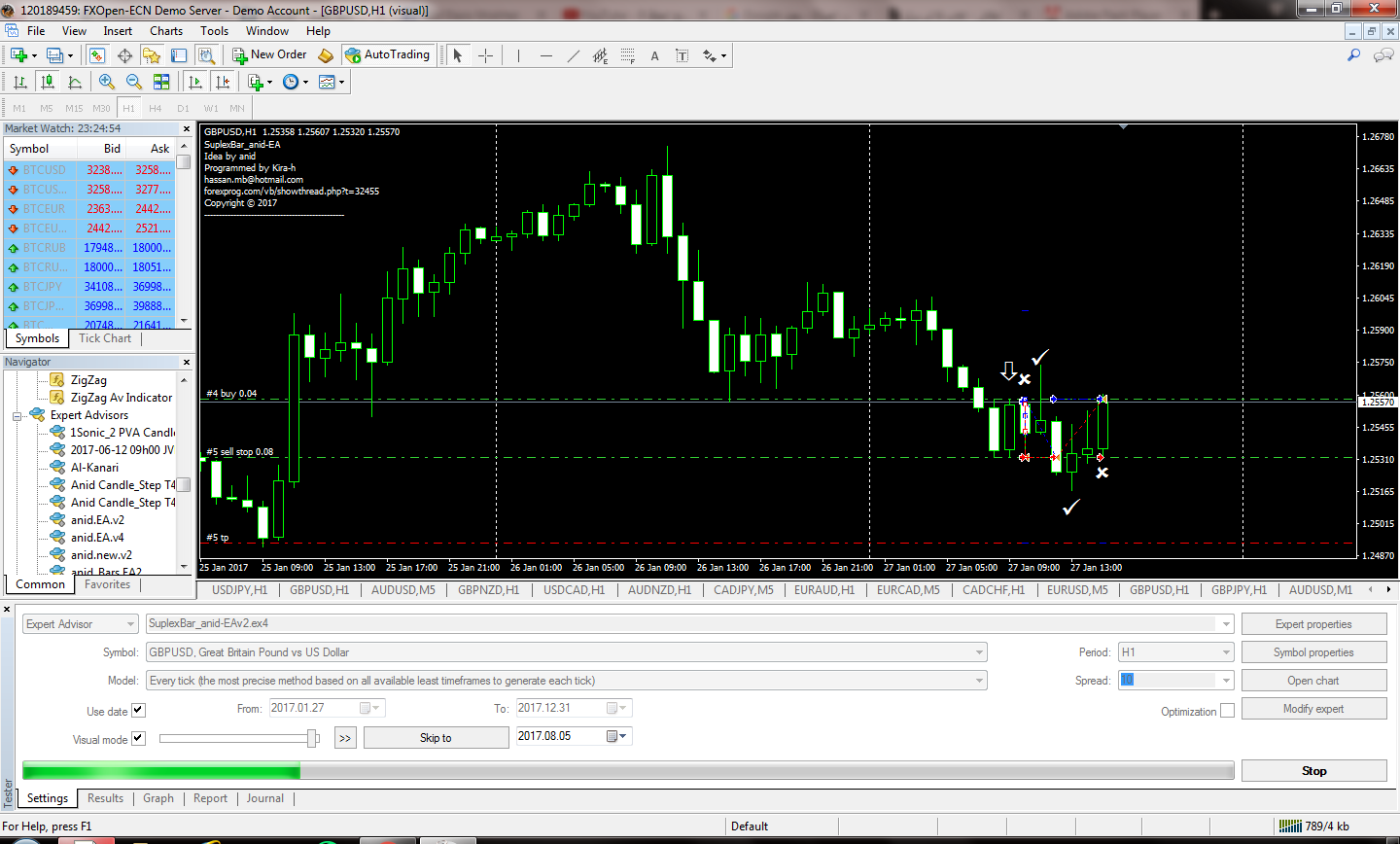Switch to the Journal tab
1400x844 pixels.
[264, 798]
